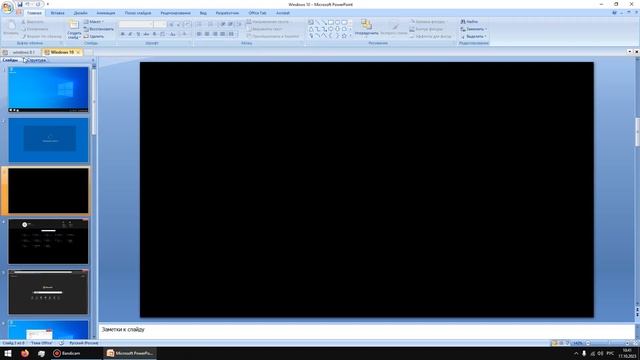Show hidden system tray icons
The height and width of the screenshot is (360, 640).
pos(576,353)
